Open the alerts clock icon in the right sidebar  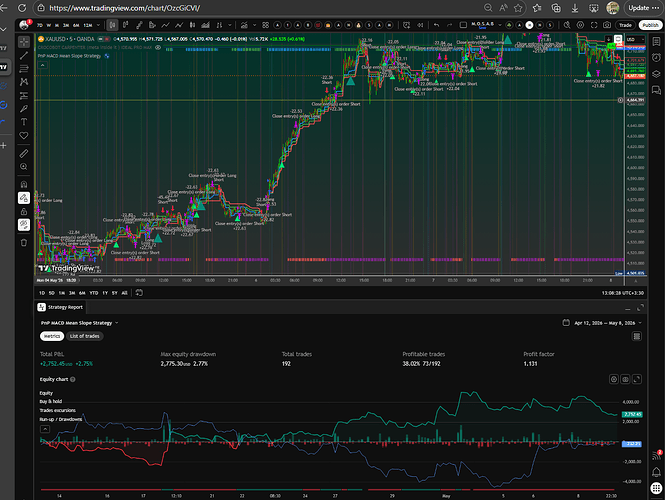(656, 57)
